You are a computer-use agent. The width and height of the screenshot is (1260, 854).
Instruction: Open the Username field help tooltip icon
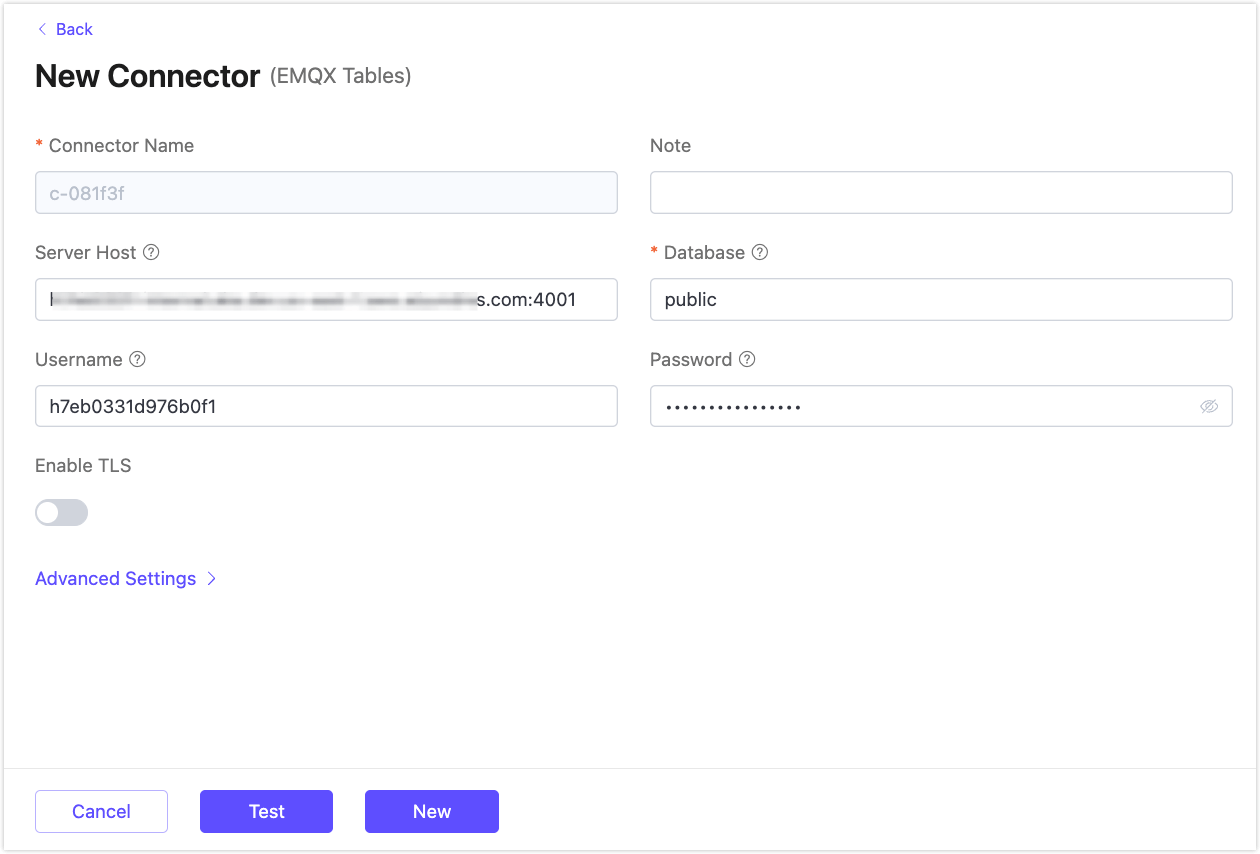pos(138,360)
